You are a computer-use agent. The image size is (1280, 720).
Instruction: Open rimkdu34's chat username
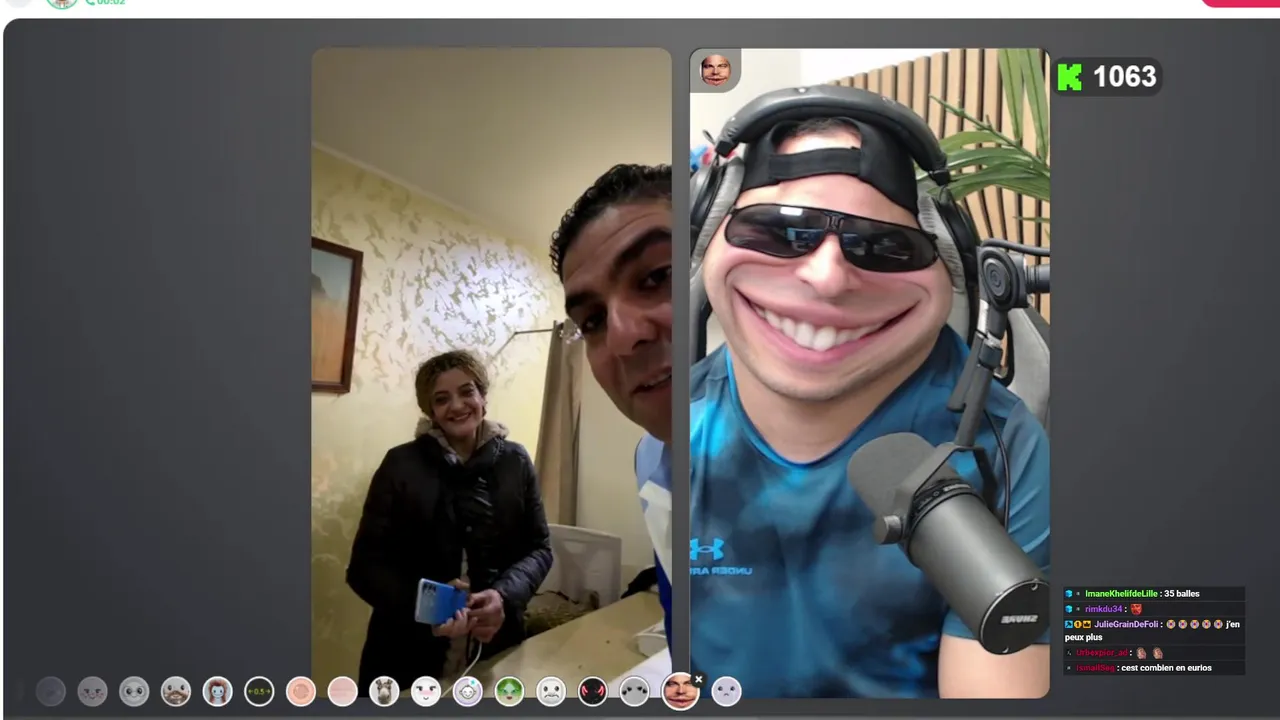(x=1104, y=609)
